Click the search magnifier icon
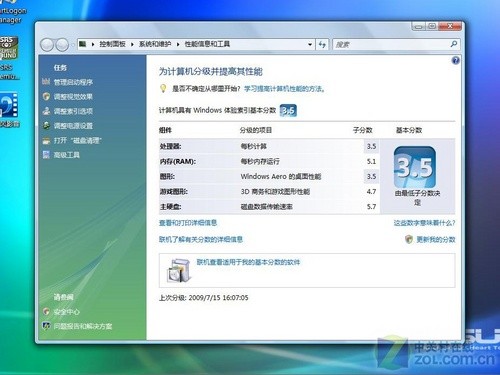 454,44
